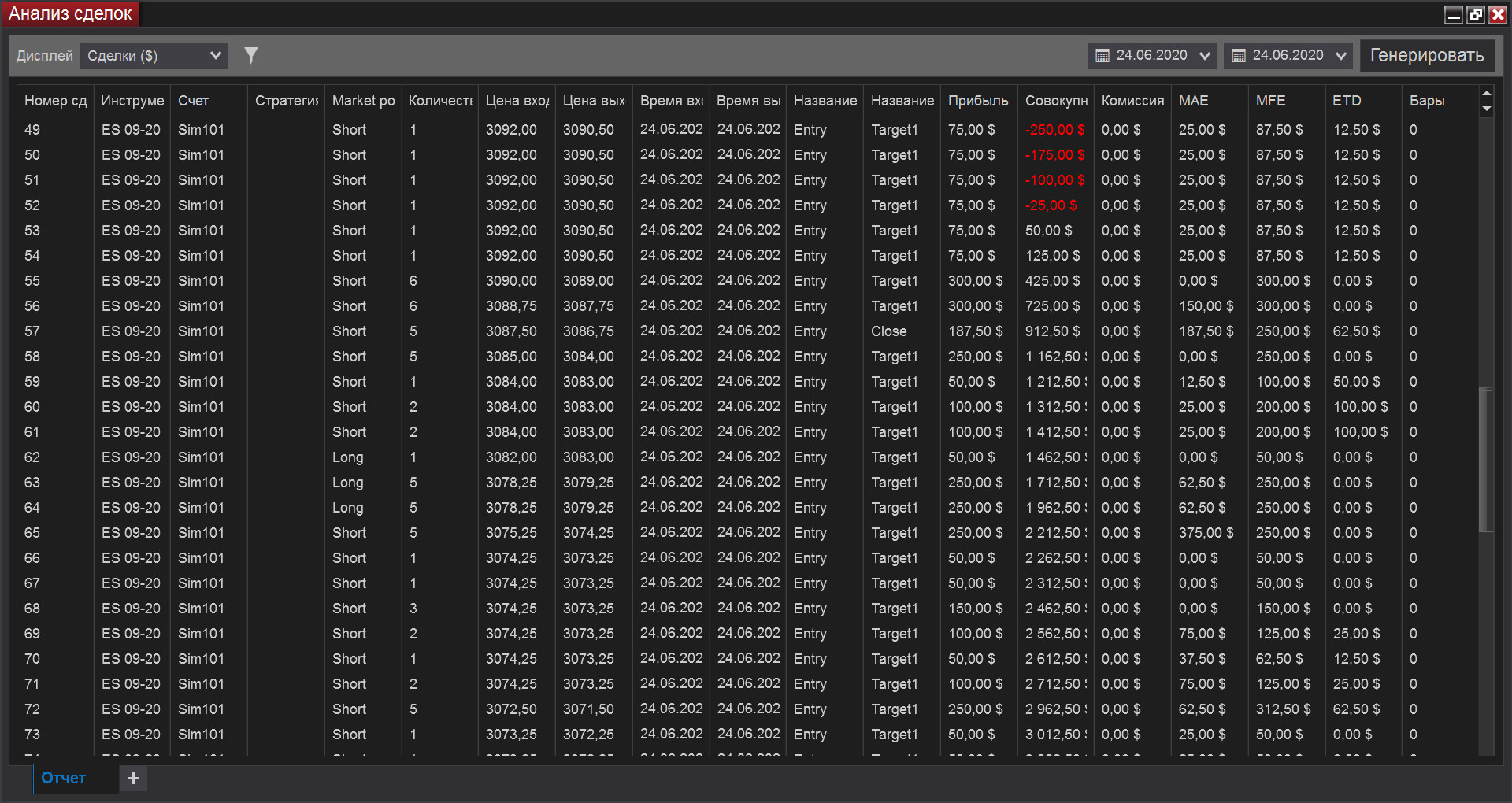Select trade row 62 with Long position
This screenshot has width=1512, height=803.
(x=747, y=457)
